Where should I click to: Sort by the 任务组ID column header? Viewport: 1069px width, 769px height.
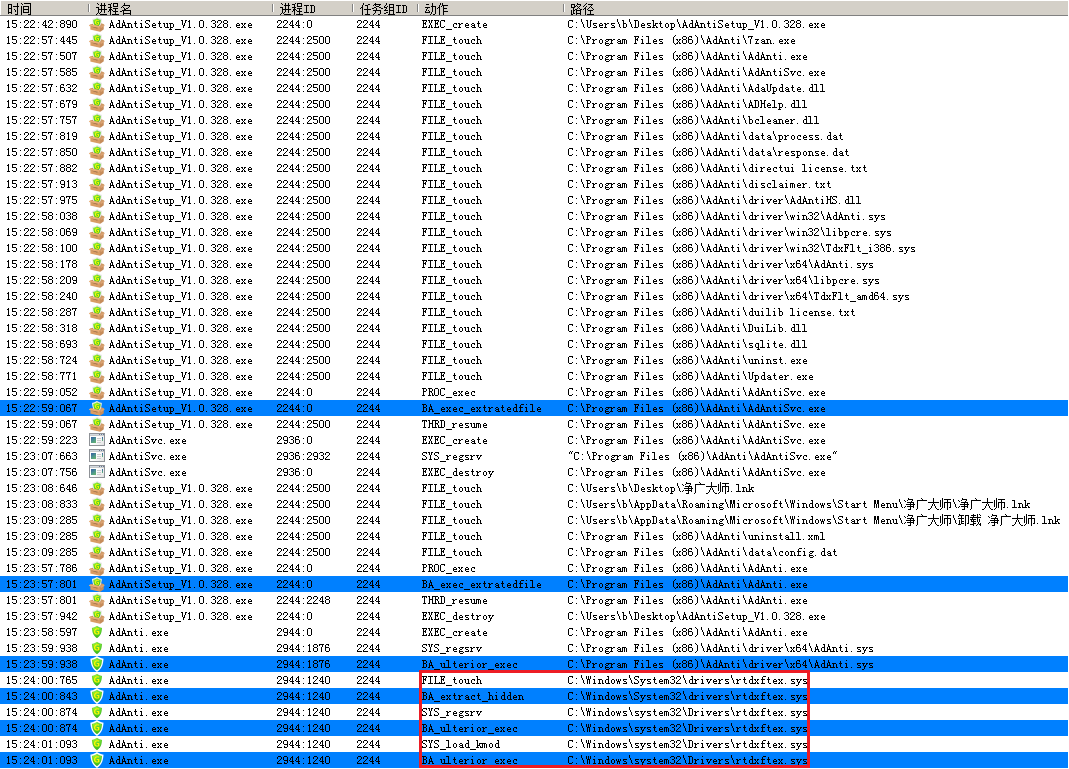[385, 8]
